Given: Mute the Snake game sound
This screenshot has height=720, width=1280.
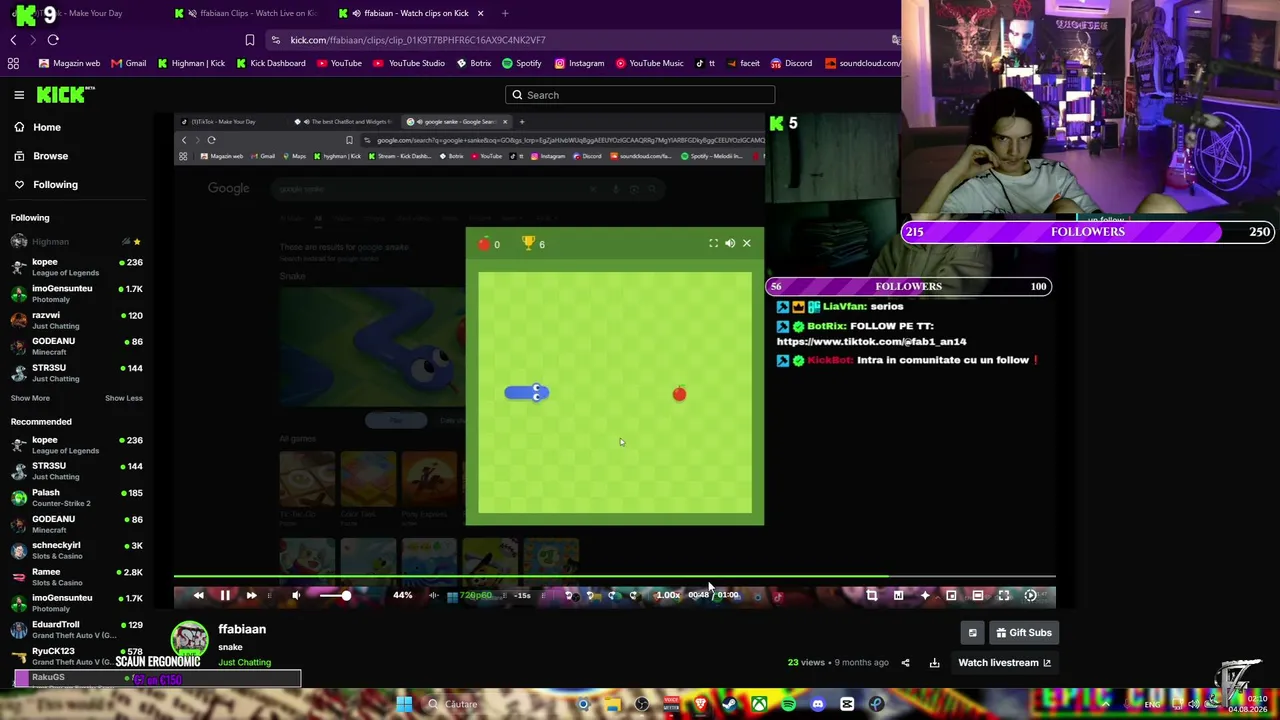Looking at the screenshot, I should click(730, 243).
